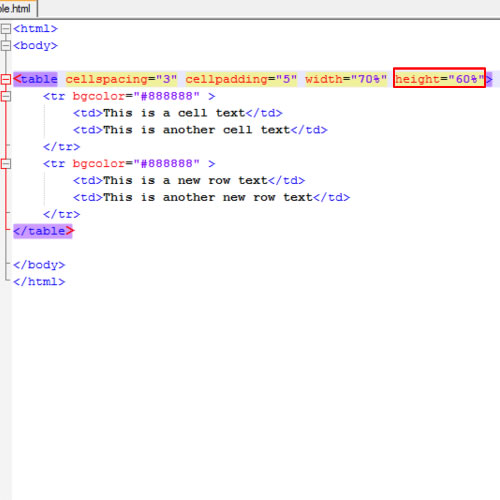
Task: Click the closing </body> tag
Action: [x=39, y=265]
